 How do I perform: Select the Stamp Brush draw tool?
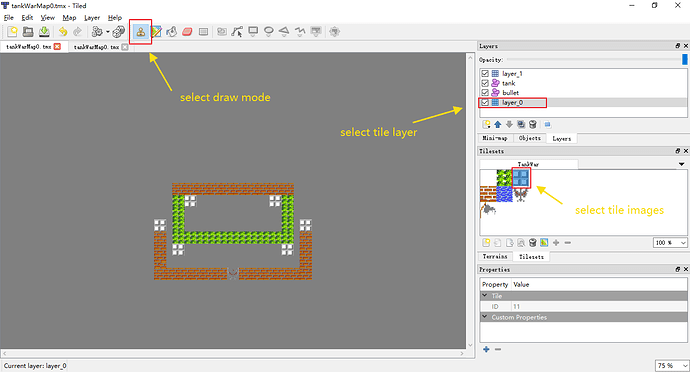(141, 32)
